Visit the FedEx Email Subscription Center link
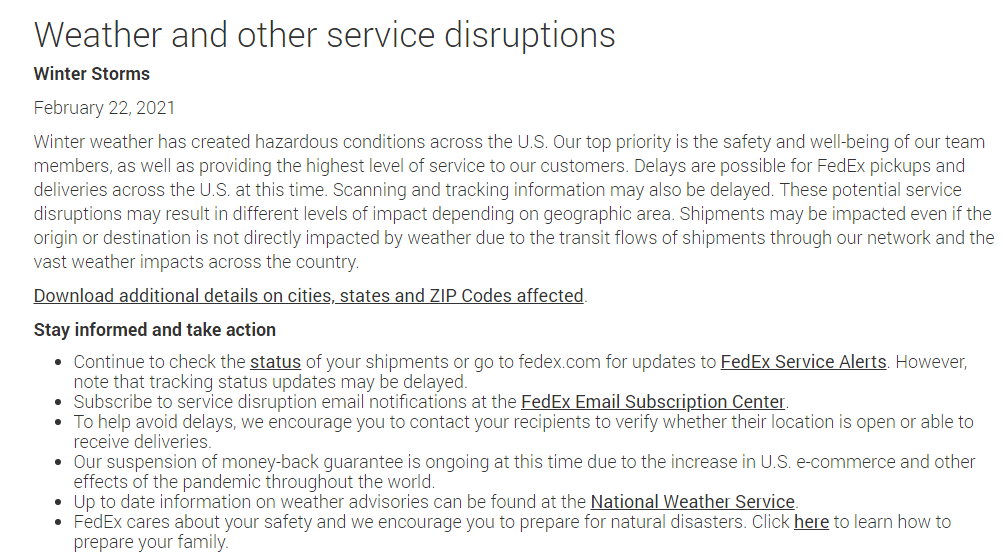1003x558 pixels. 653,402
